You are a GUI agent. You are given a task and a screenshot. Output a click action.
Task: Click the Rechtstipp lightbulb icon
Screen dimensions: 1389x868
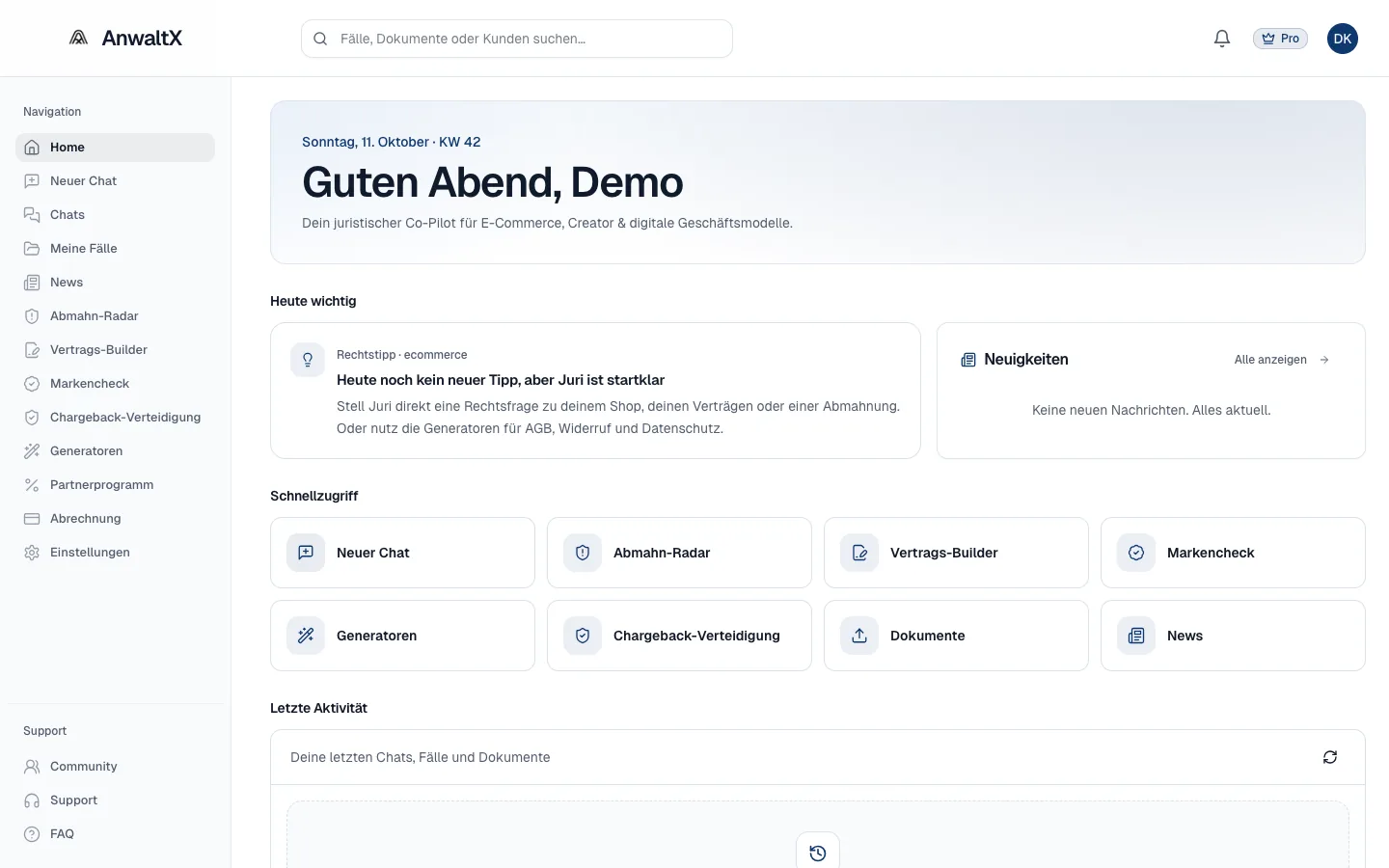point(308,360)
